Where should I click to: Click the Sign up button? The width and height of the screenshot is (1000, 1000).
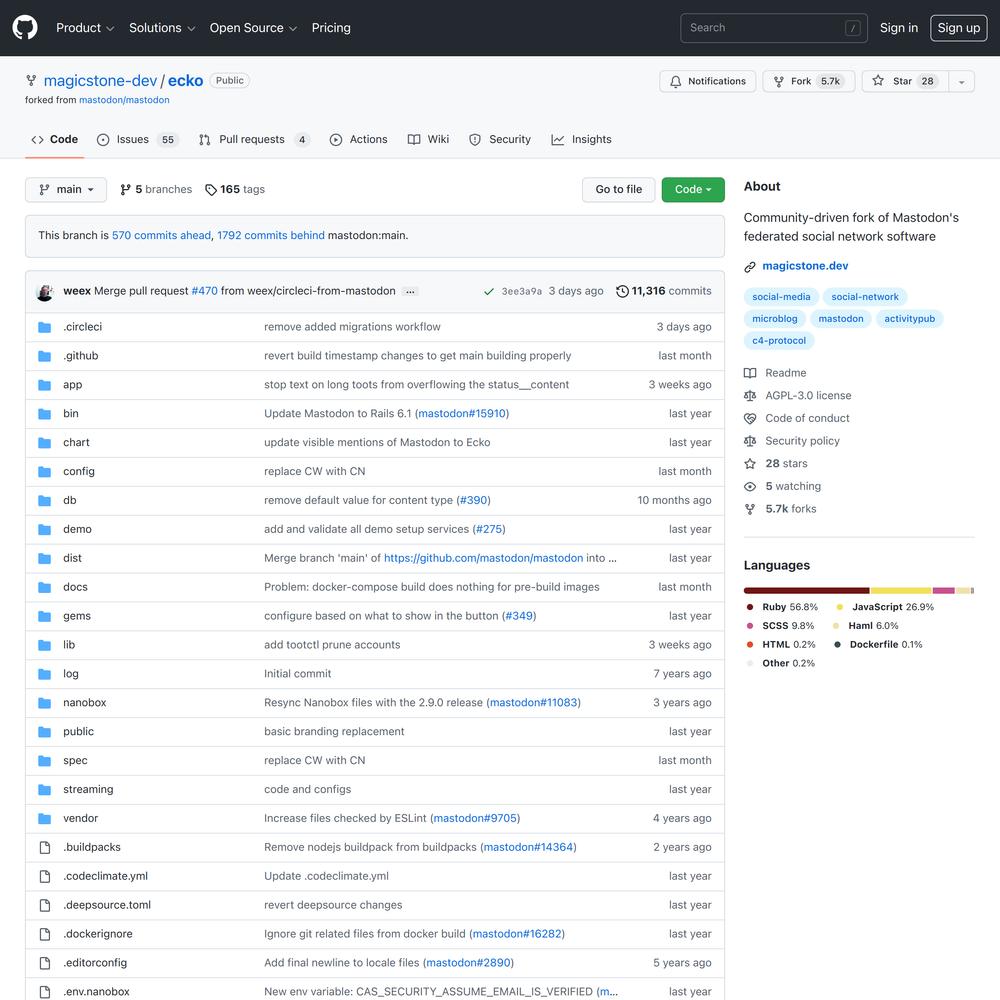click(959, 28)
